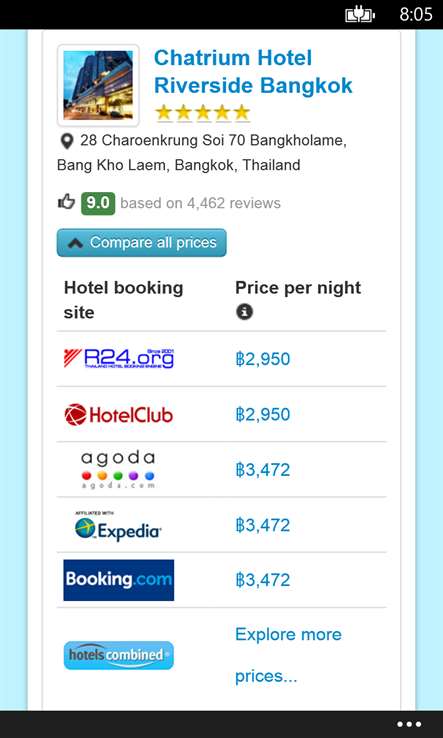
Task: Click the Explore more prices link
Action: [x=288, y=655]
